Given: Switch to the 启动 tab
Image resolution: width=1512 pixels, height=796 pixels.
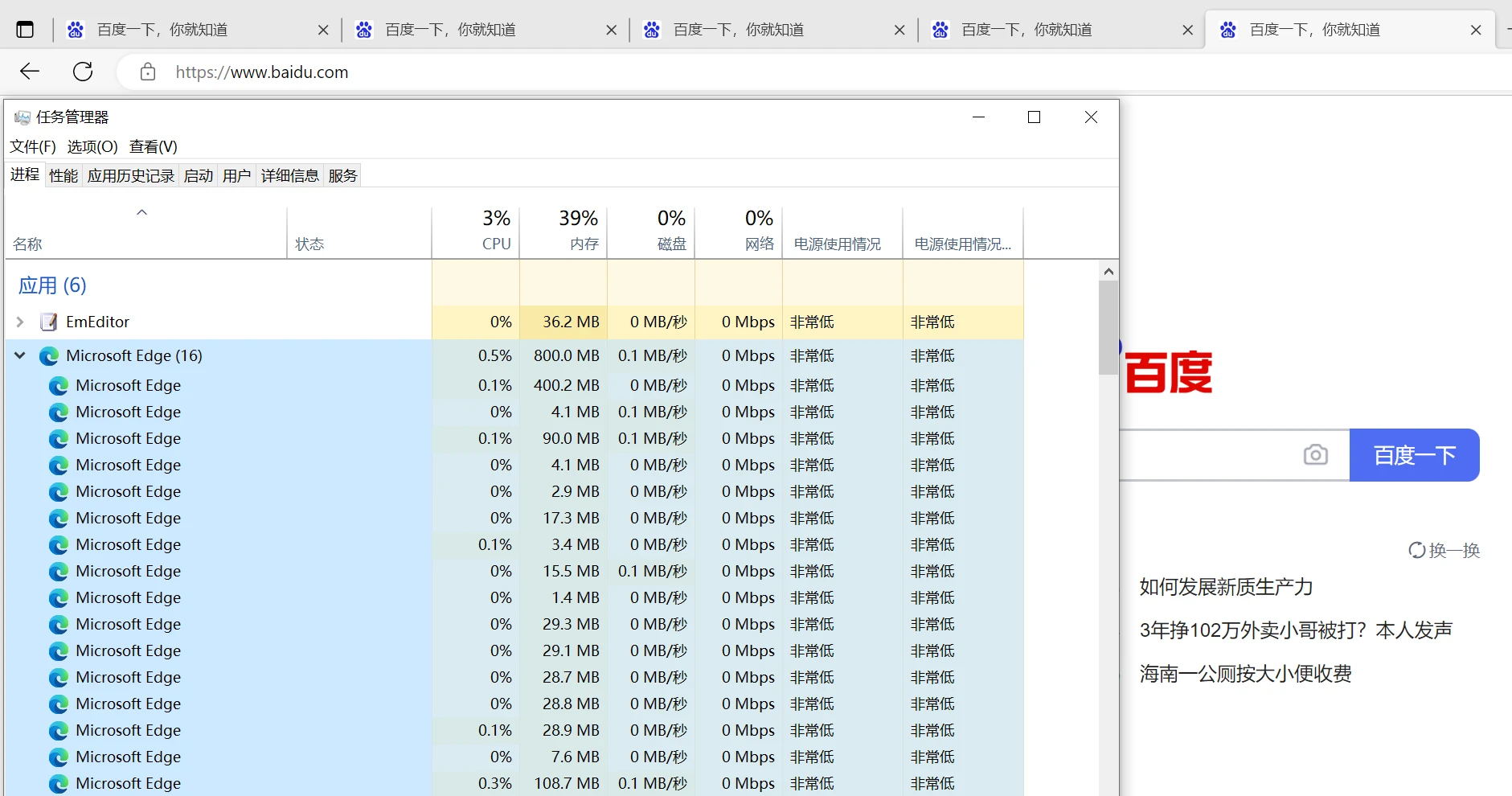Looking at the screenshot, I should pyautogui.click(x=199, y=175).
